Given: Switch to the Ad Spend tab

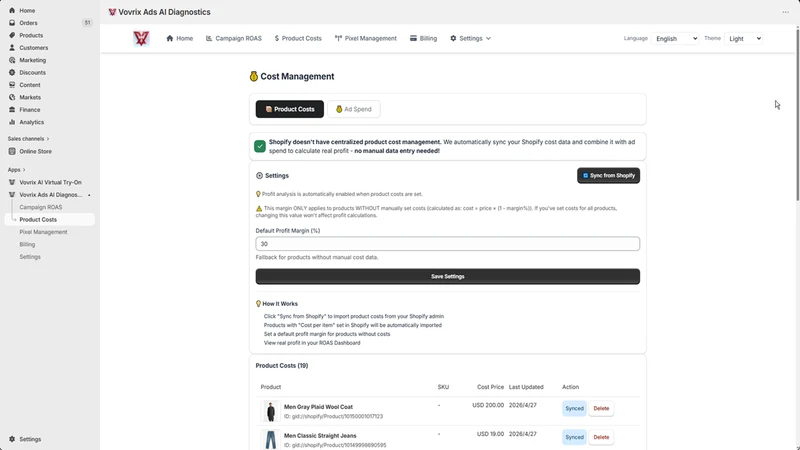Looking at the screenshot, I should coord(354,109).
